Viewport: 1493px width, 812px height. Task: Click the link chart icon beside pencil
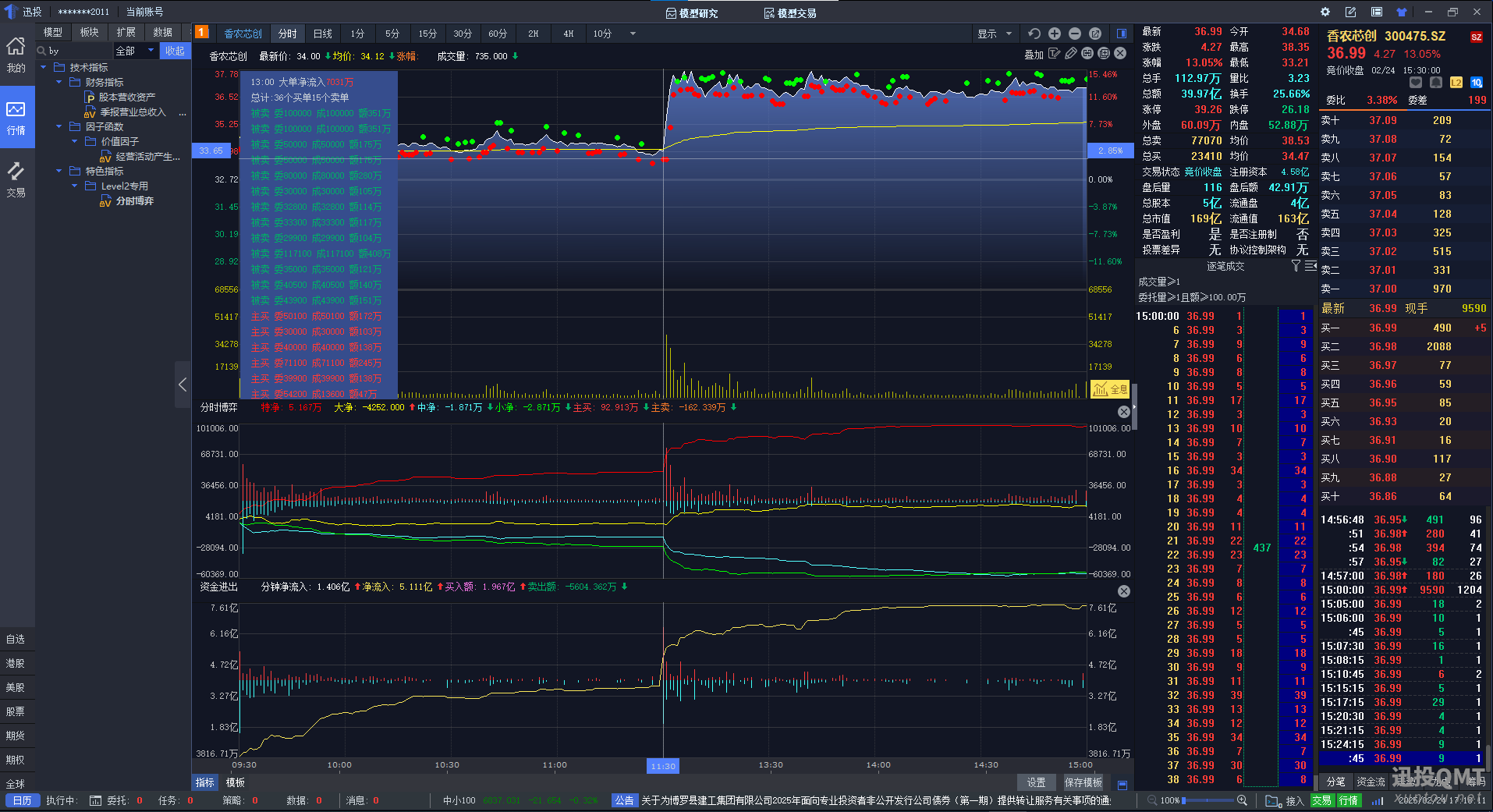point(1087,54)
